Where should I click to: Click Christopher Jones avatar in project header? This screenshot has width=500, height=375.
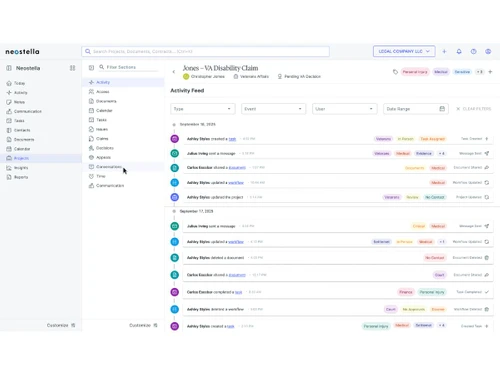(186, 76)
